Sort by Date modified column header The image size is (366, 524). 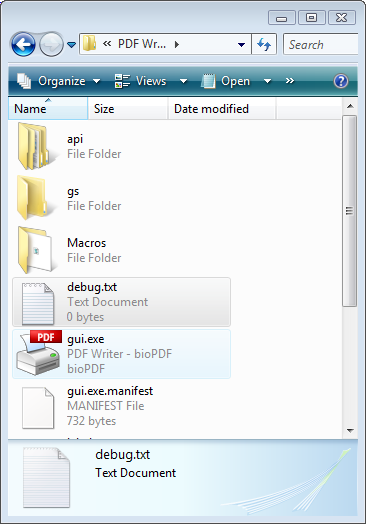pos(222,109)
